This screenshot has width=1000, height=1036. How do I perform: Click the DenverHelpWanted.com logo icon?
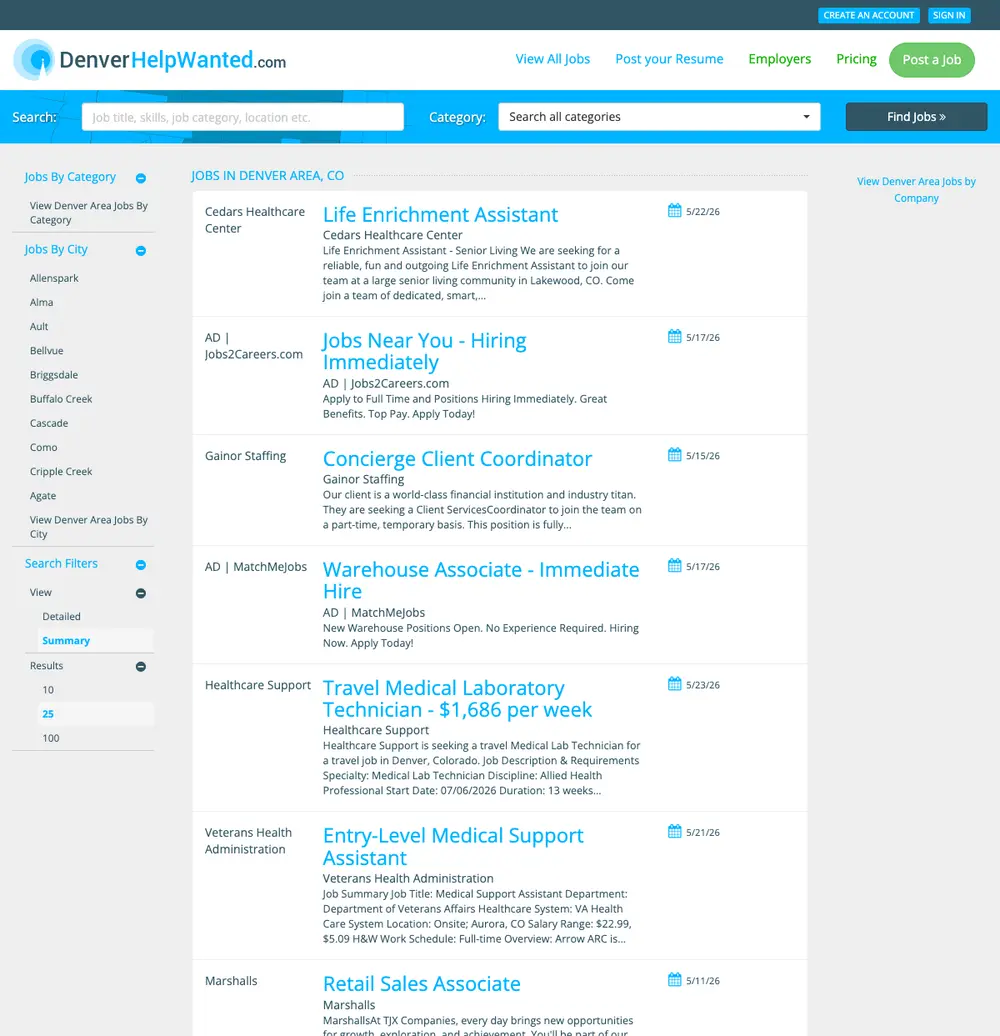(x=34, y=59)
